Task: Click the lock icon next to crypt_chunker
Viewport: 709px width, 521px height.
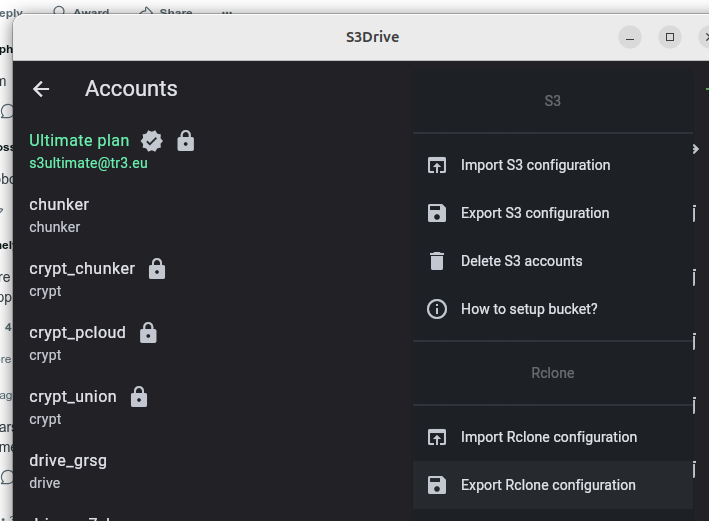Action: point(157,269)
